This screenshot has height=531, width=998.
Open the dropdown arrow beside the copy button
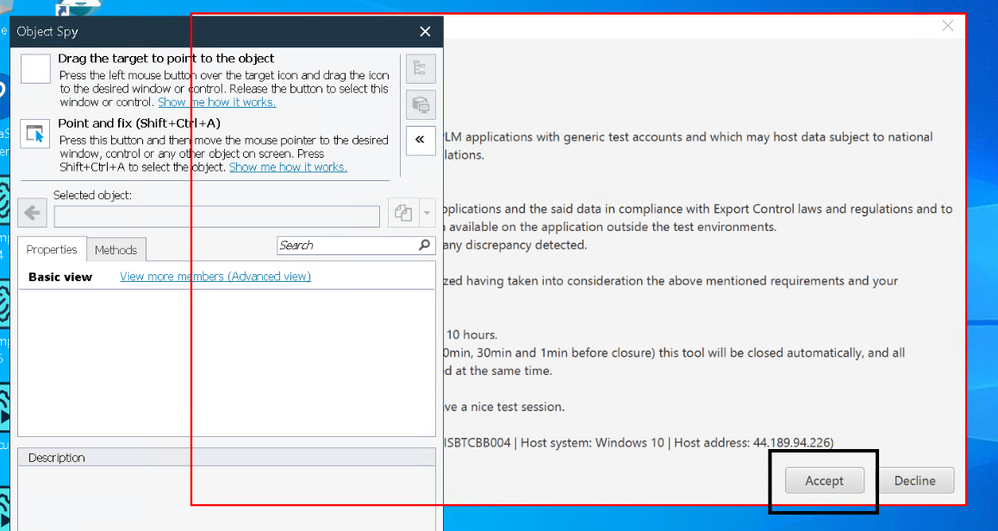tap(427, 213)
